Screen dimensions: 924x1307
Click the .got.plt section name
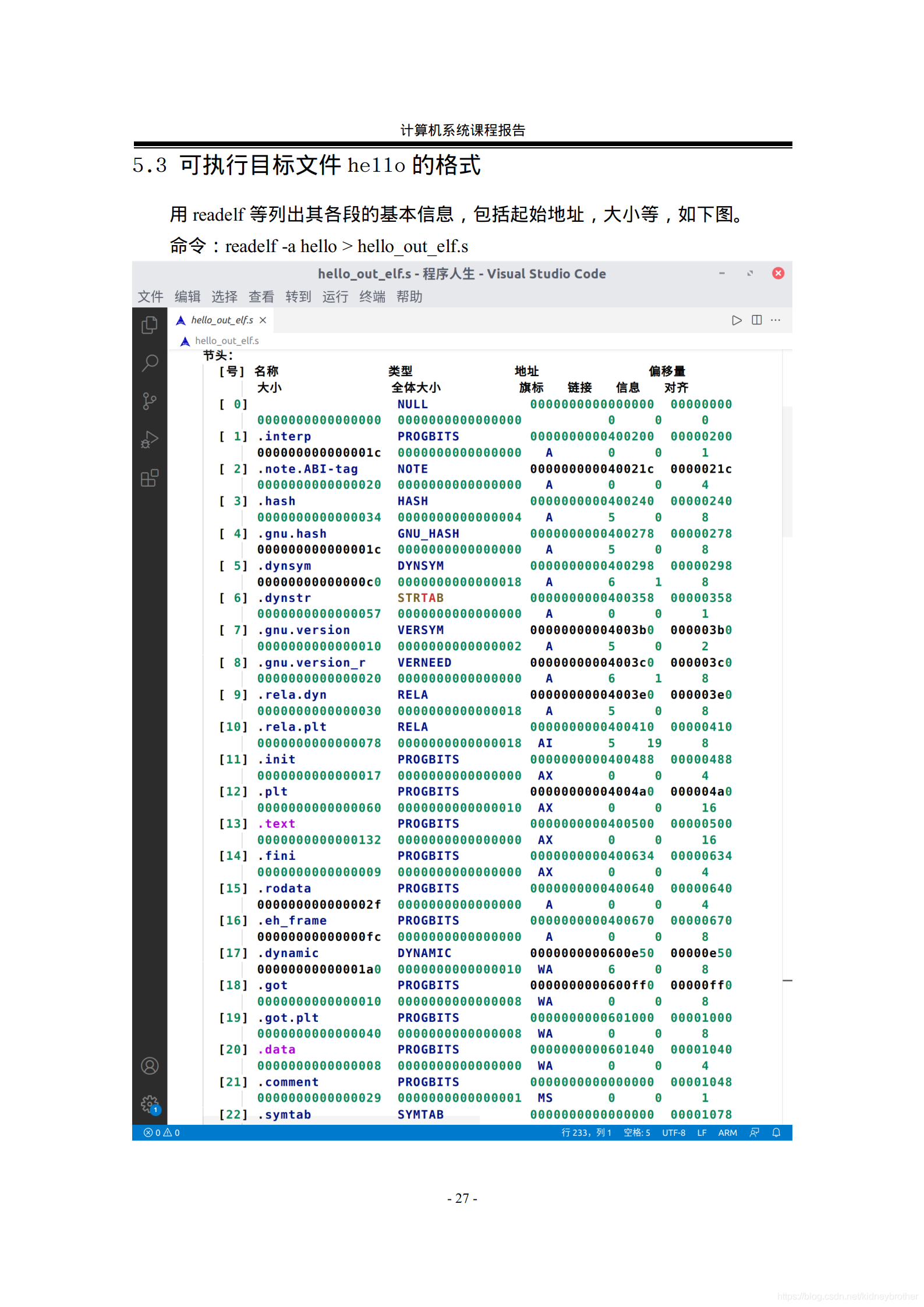point(288,1018)
